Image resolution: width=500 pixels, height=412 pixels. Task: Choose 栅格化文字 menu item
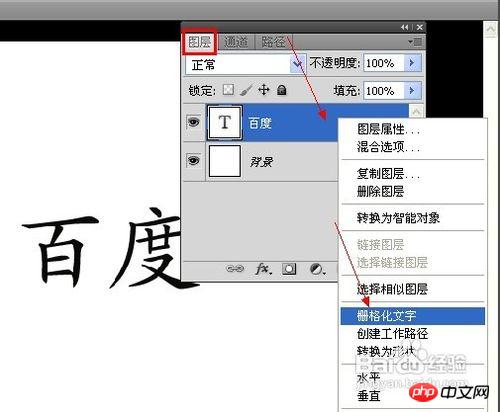coord(412,316)
